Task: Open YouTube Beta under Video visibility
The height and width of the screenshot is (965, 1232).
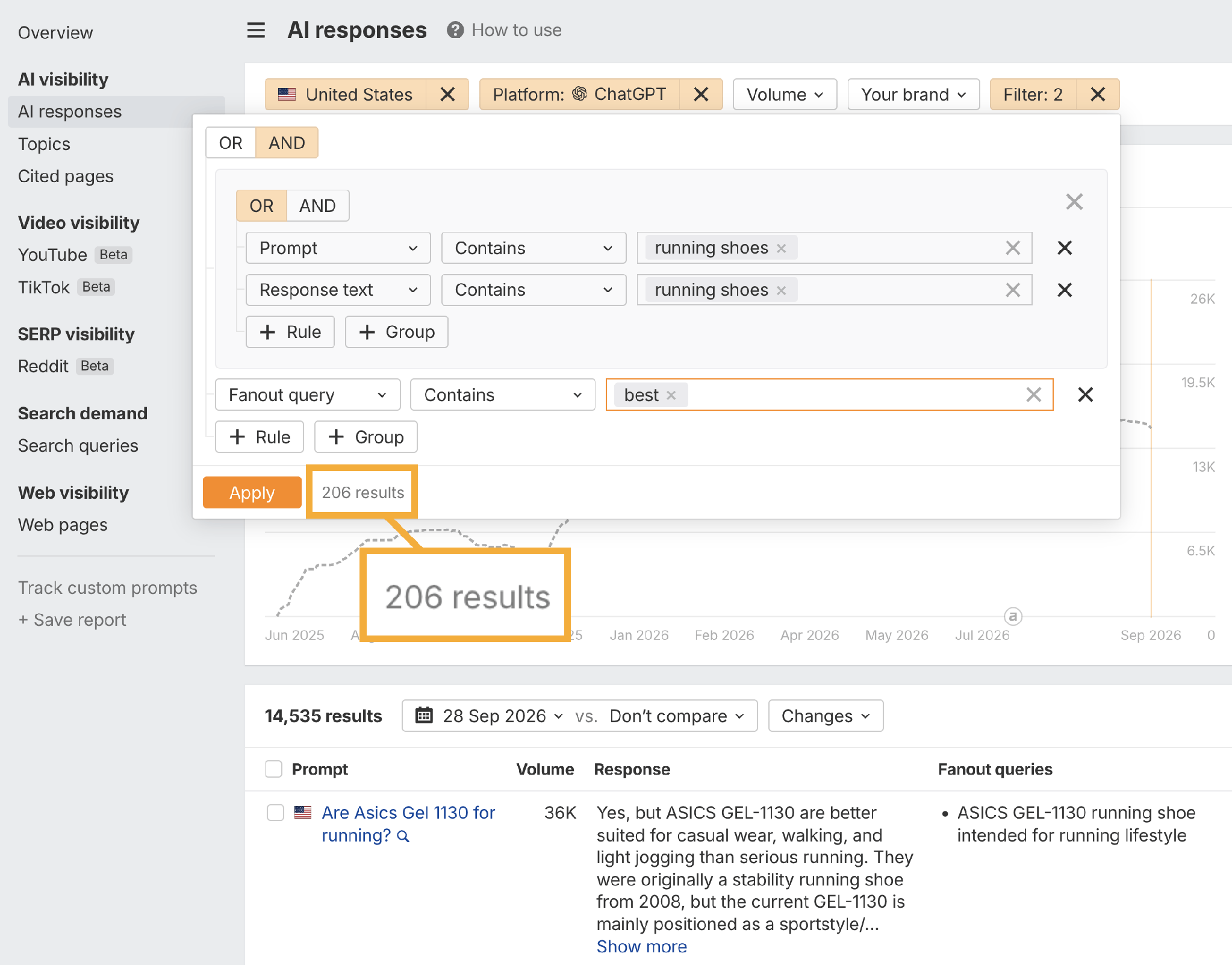Action: click(75, 255)
